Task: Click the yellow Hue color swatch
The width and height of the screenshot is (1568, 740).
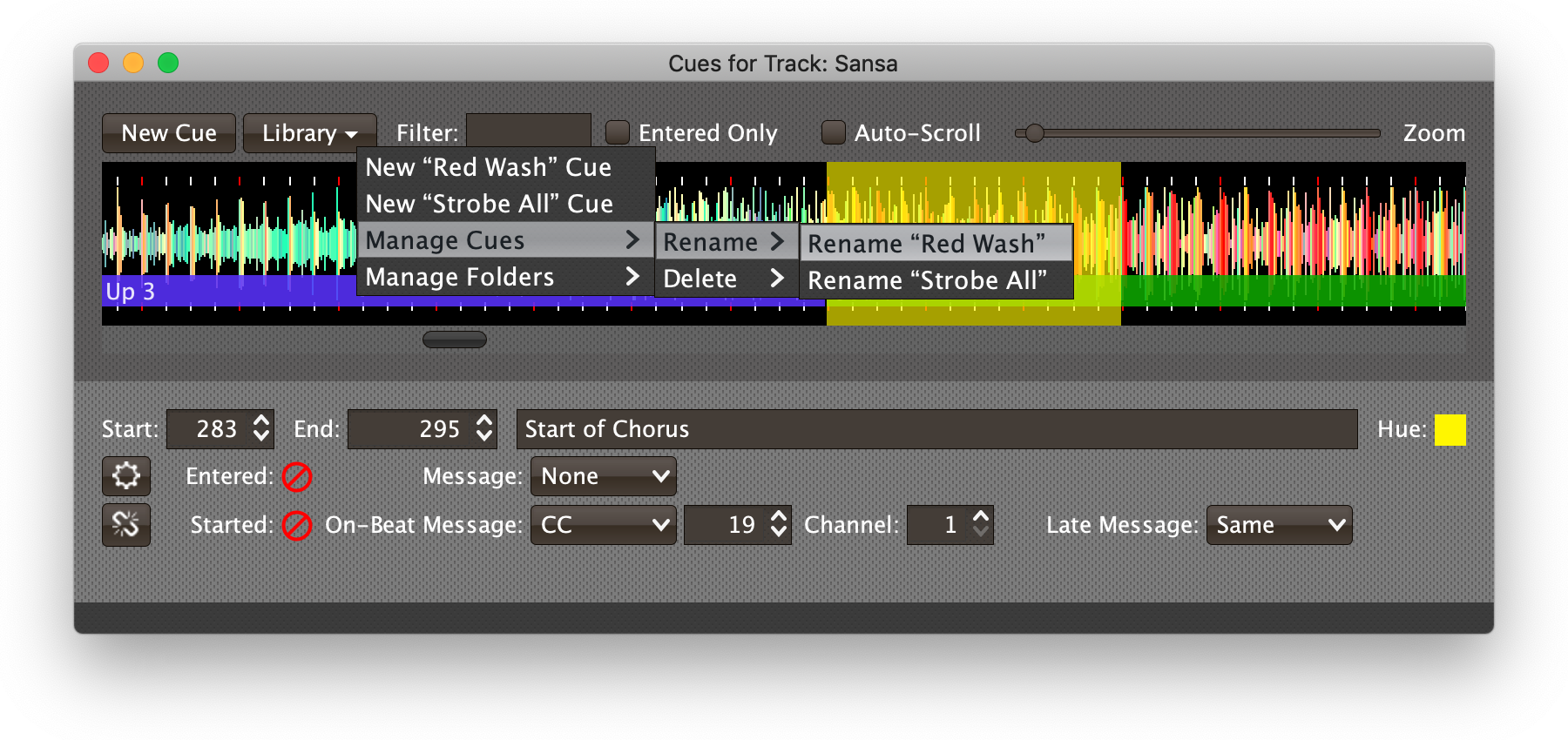Action: tap(1450, 429)
